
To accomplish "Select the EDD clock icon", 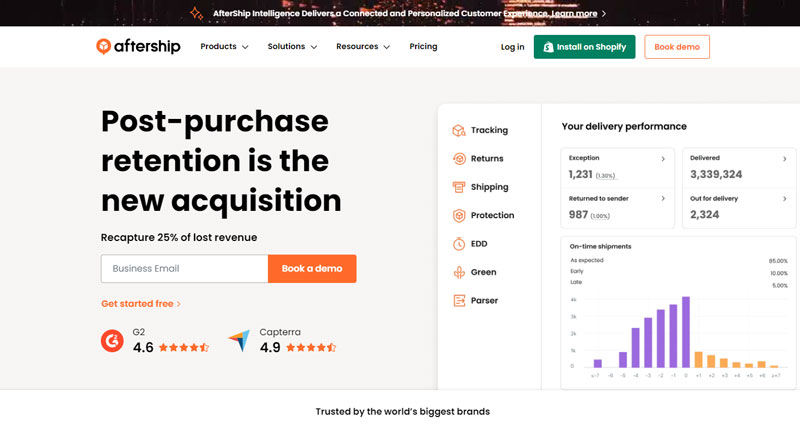I will [459, 244].
